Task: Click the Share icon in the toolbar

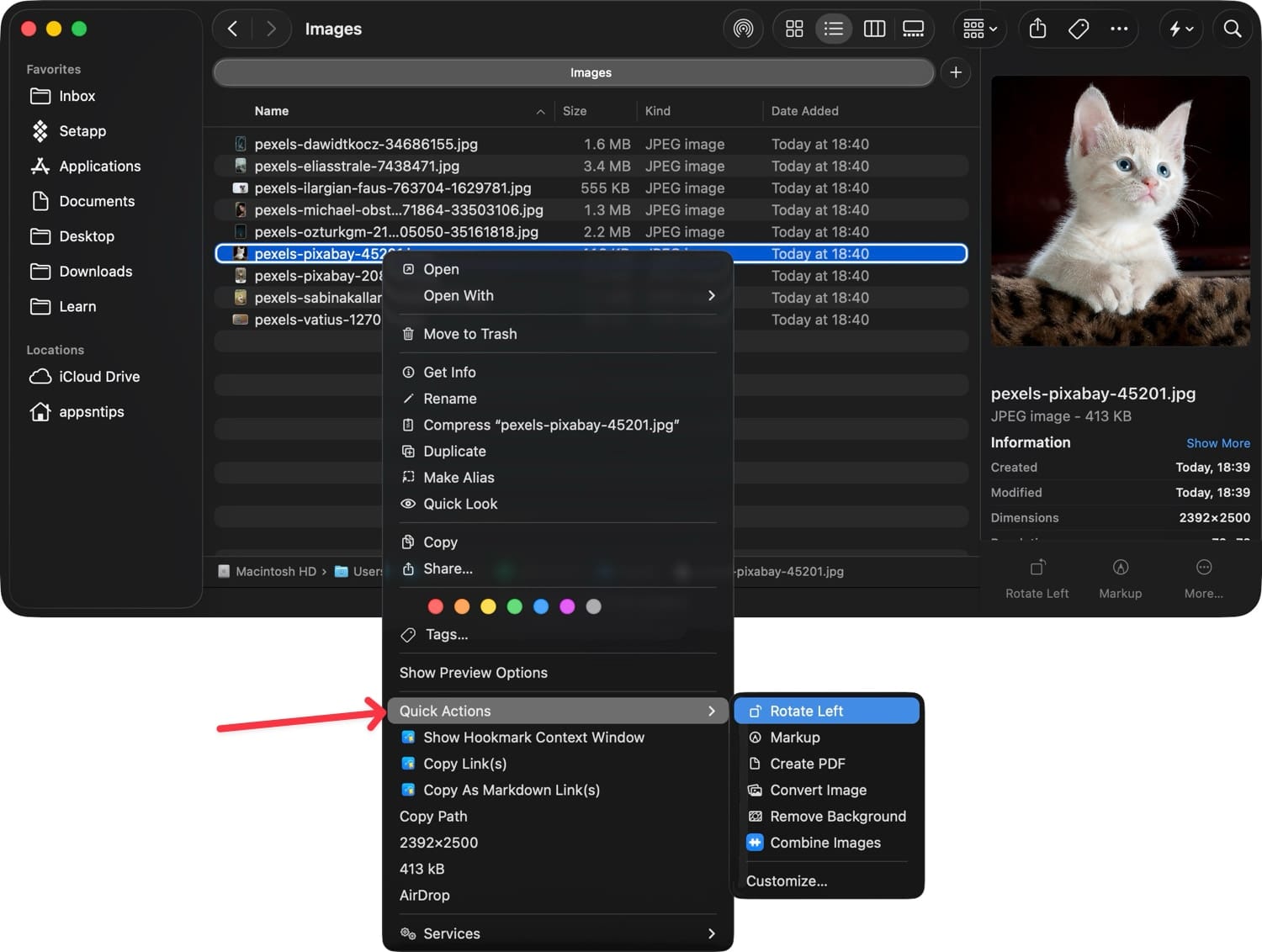Action: coord(1037,28)
